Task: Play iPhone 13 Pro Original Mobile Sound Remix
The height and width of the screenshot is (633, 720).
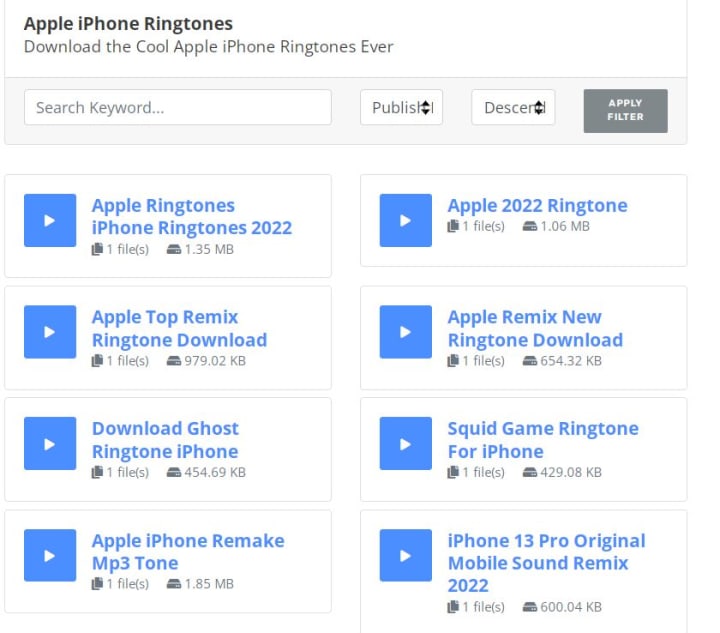Action: [405, 555]
